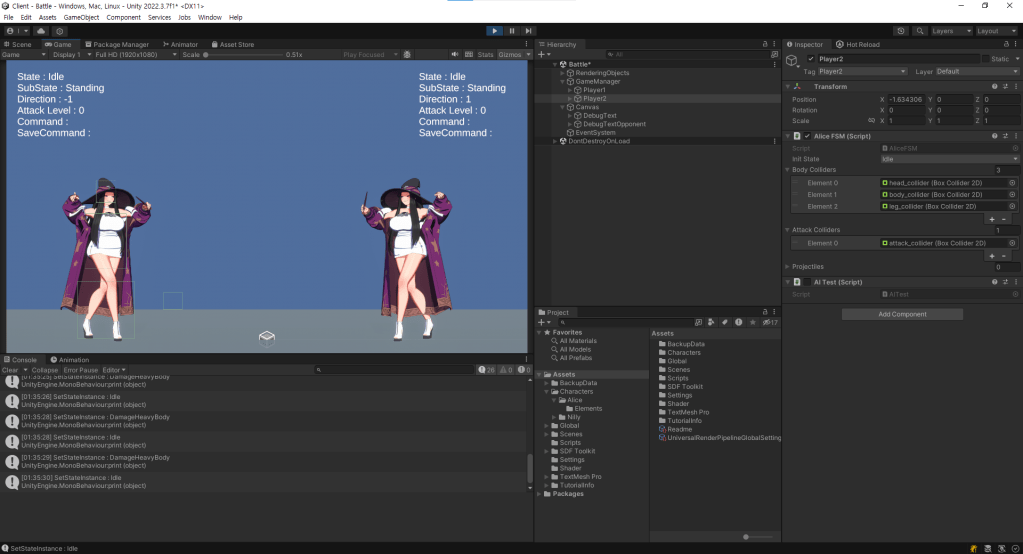Click Clear in the Console
The height and width of the screenshot is (554, 1023).
pos(9,370)
